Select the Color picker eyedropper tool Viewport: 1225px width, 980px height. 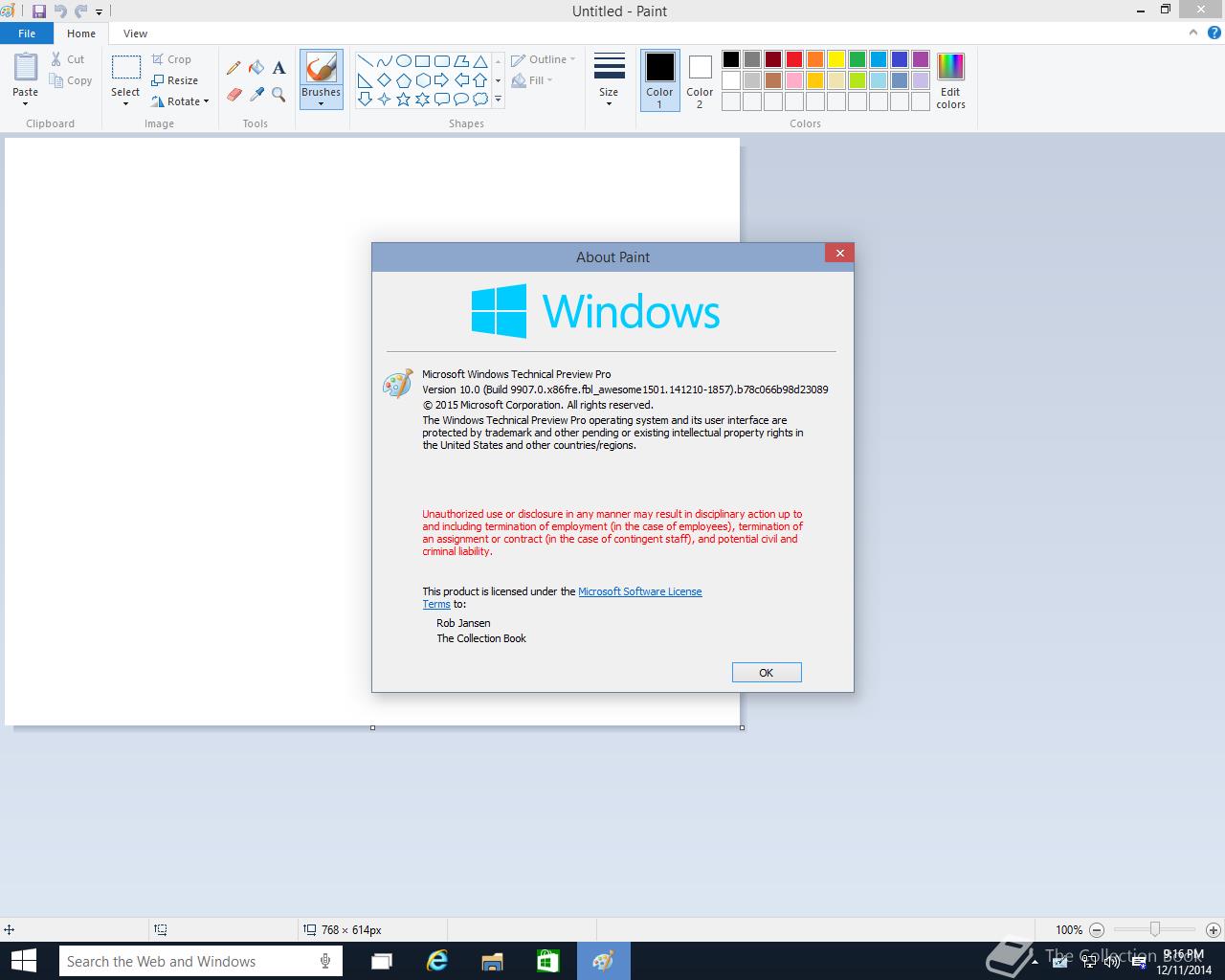point(256,94)
